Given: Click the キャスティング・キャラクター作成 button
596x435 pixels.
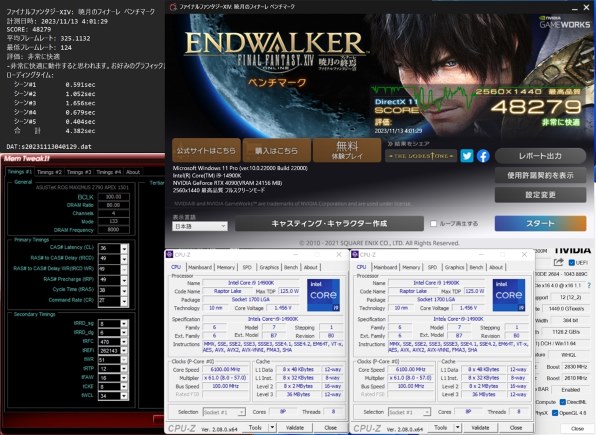Looking at the screenshot, I should click(329, 224).
